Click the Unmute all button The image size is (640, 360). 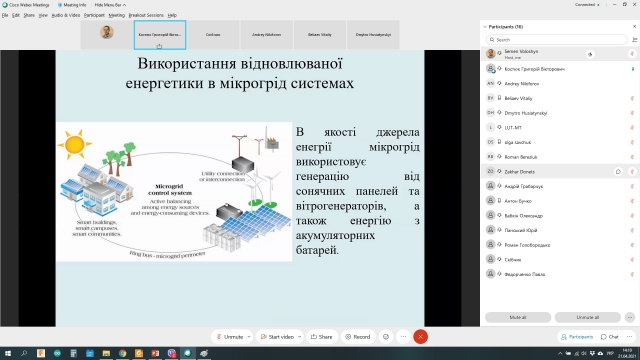point(587,317)
